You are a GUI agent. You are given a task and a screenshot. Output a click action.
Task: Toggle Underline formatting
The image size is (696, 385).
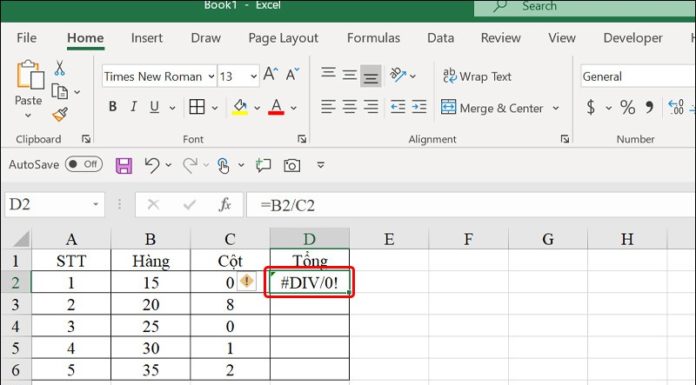(x=154, y=107)
